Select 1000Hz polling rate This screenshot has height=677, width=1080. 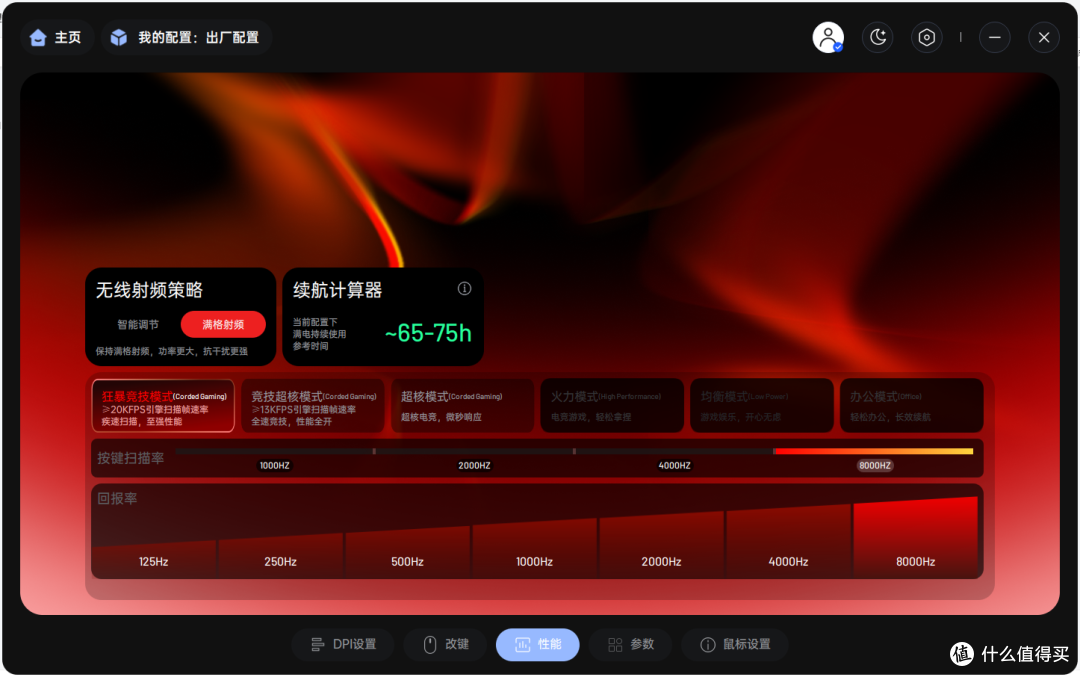534,548
